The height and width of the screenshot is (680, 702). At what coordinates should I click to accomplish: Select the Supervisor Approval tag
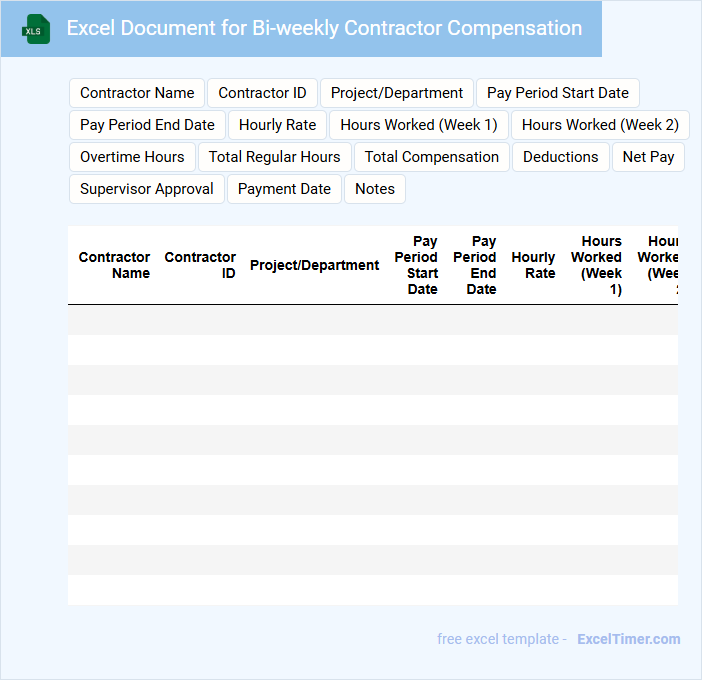(x=147, y=189)
